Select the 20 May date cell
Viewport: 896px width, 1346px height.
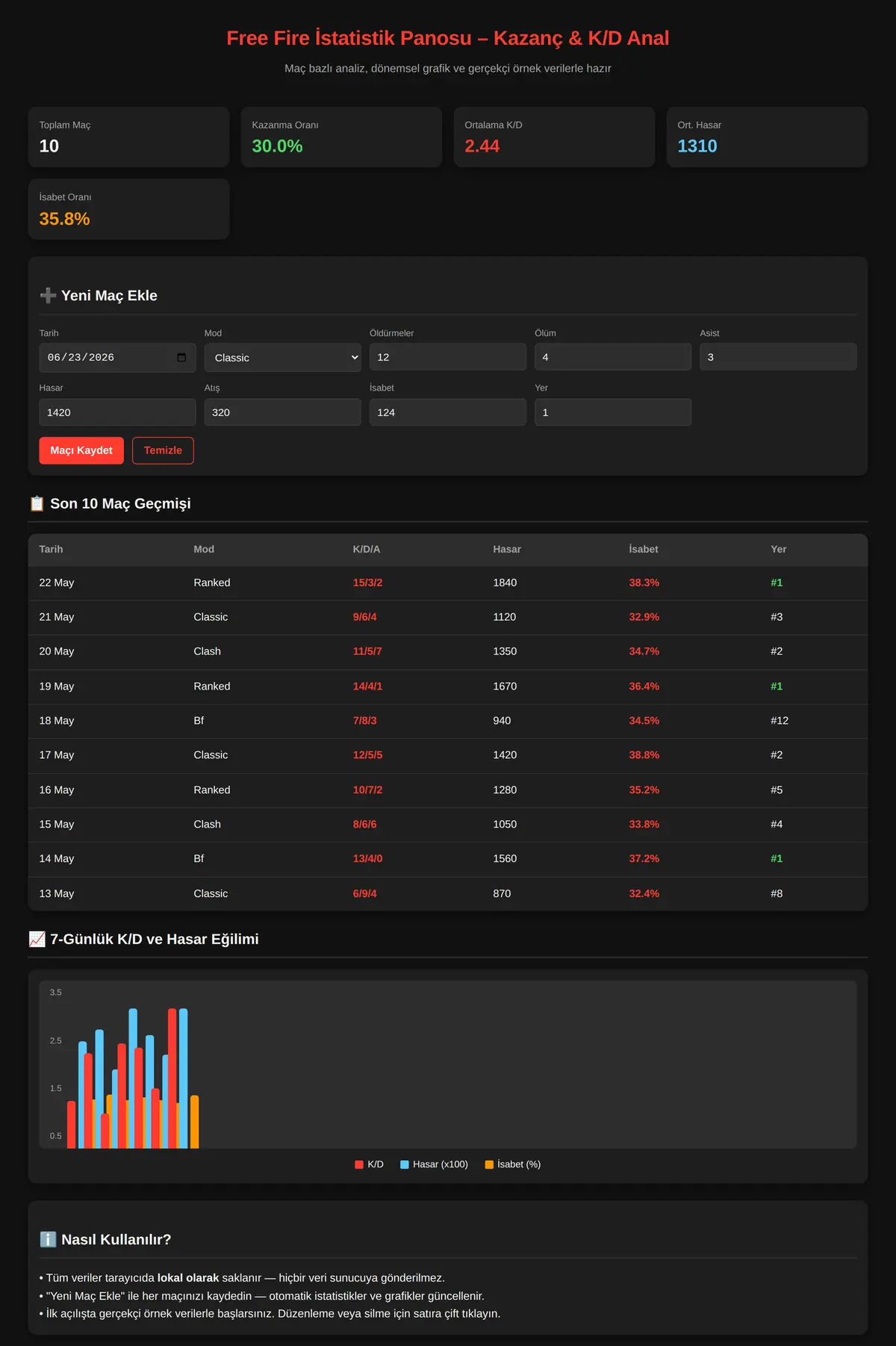(57, 651)
